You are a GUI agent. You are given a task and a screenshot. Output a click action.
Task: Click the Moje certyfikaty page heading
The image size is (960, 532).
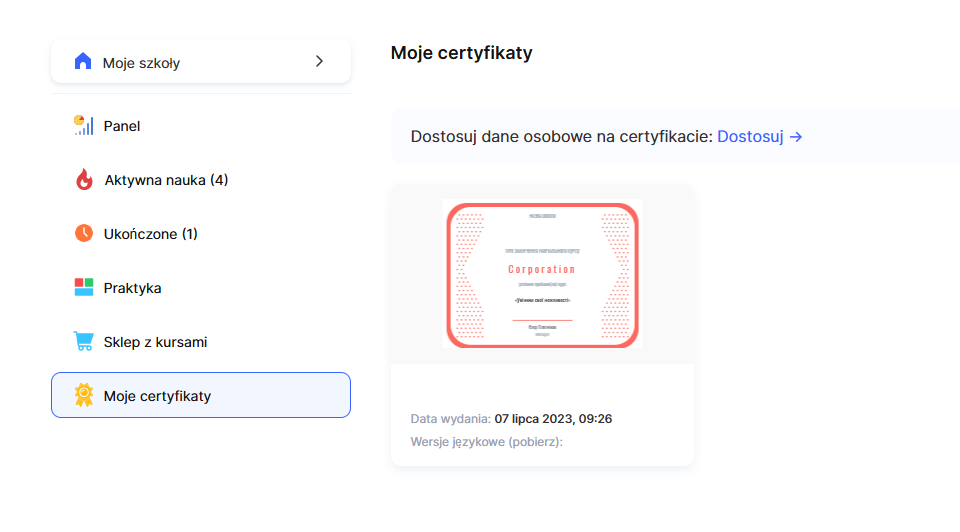(x=461, y=53)
